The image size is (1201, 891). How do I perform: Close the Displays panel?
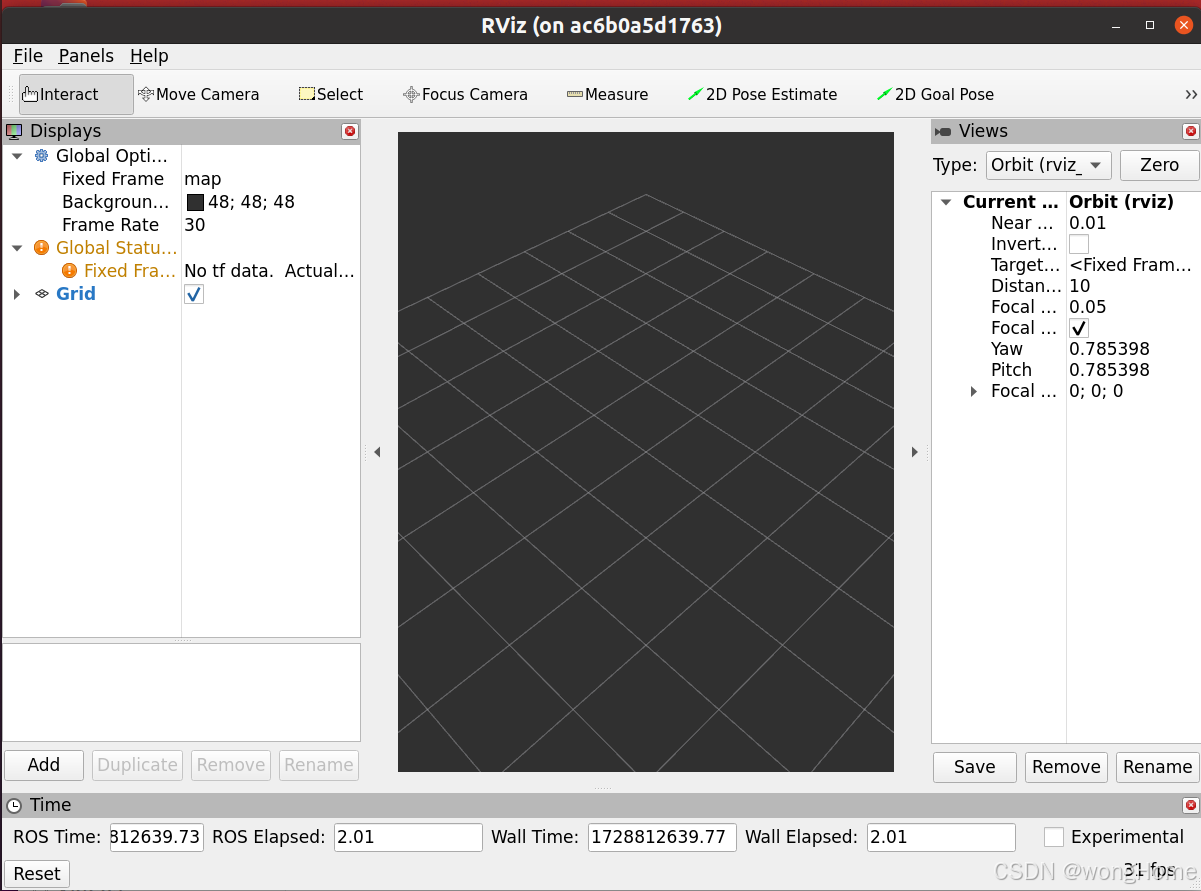coord(349,131)
